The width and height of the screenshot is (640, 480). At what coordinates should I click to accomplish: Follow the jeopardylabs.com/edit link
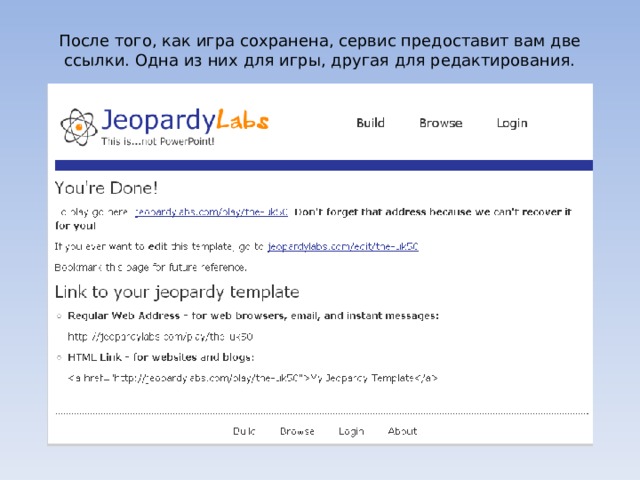coord(343,247)
